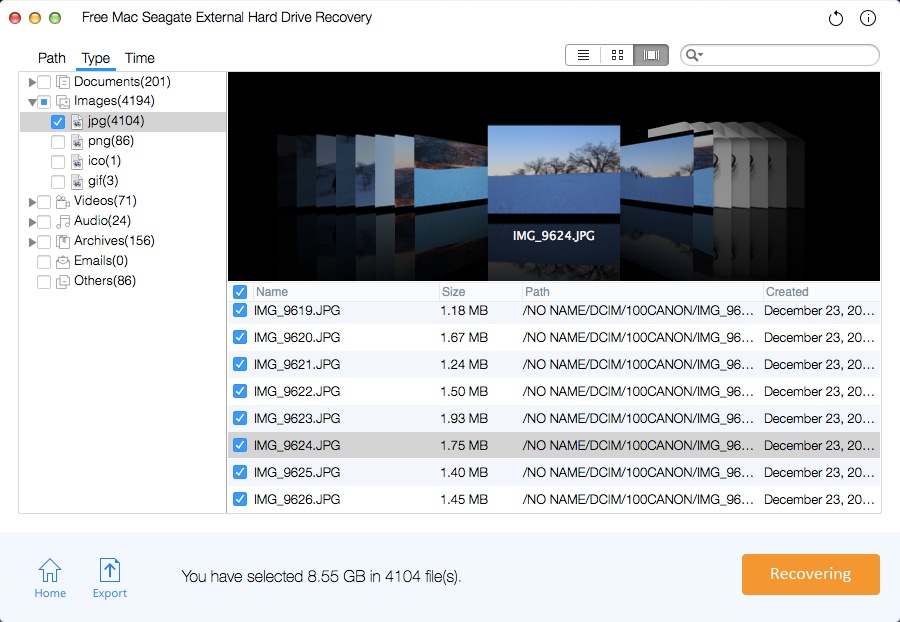The image size is (900, 622).
Task: Check the Videos(71) checkbox
Action: coord(44,202)
